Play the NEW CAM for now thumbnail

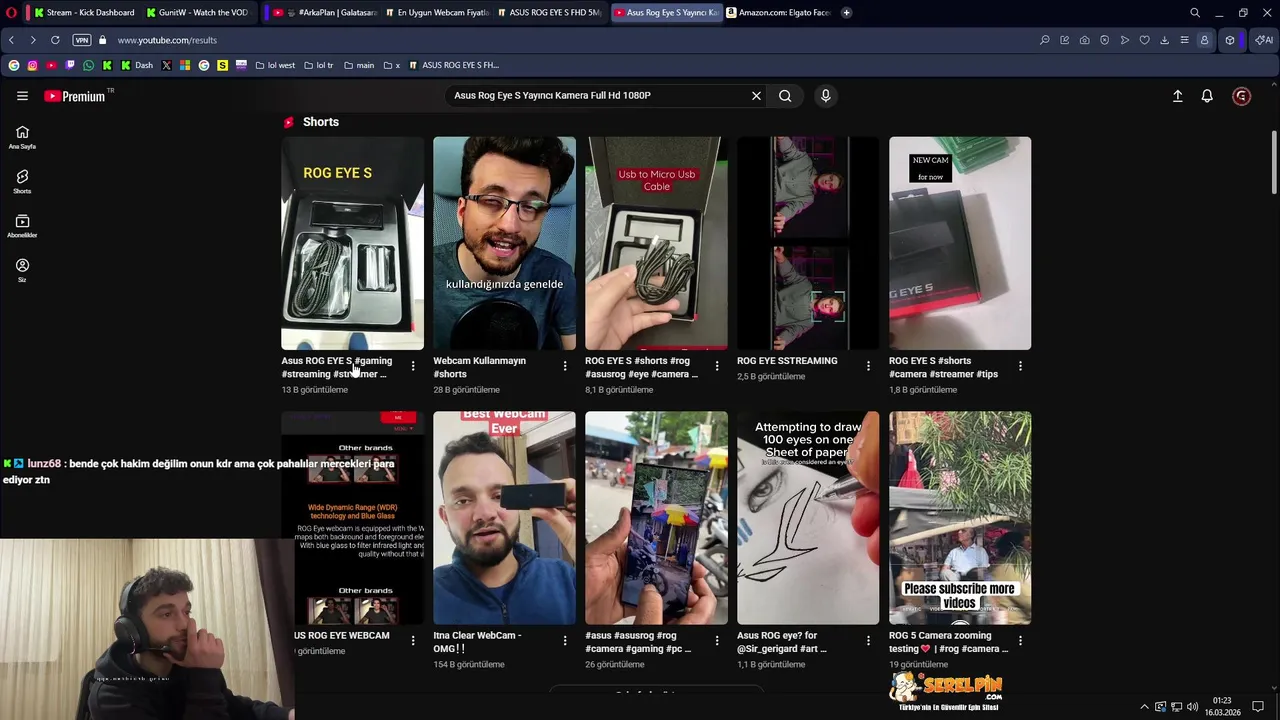tap(960, 243)
